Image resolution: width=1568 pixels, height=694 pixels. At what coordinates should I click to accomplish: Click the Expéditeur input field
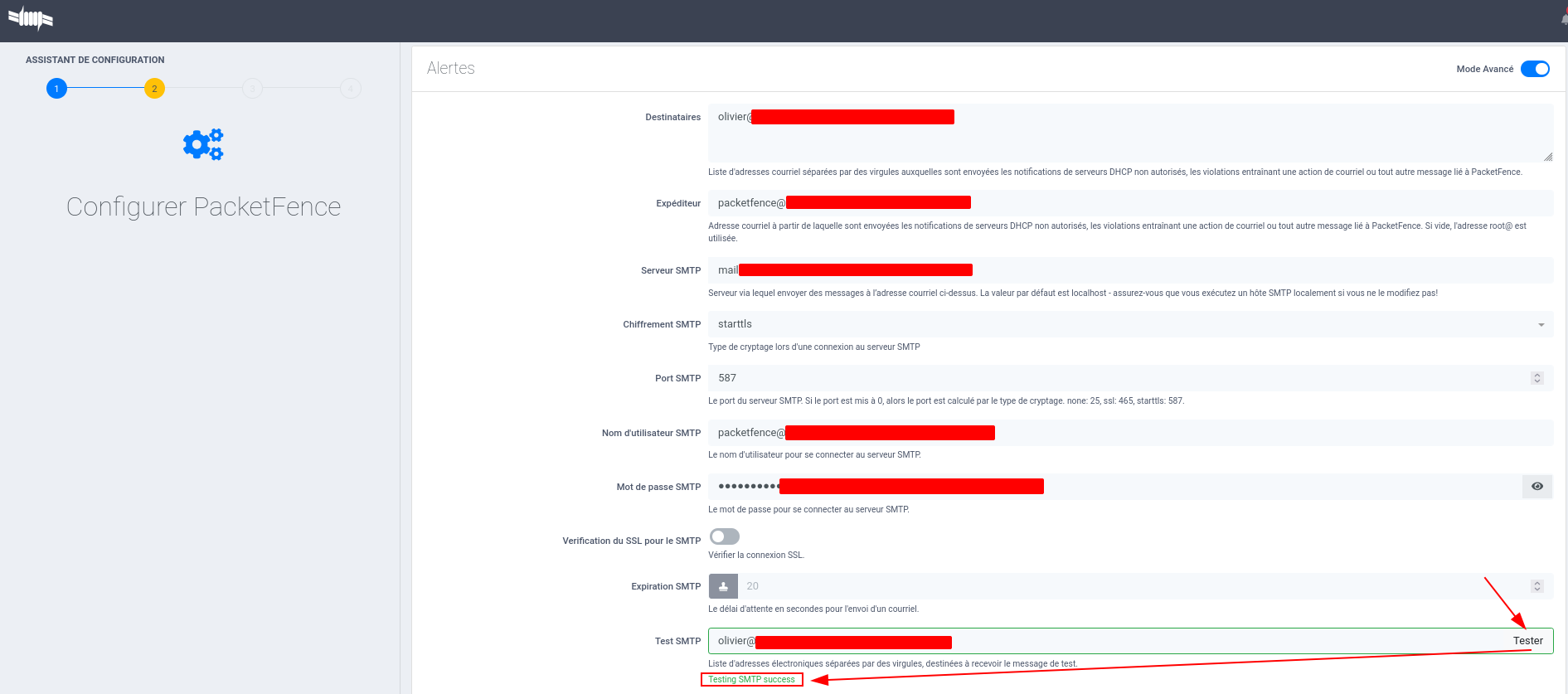pos(1131,203)
